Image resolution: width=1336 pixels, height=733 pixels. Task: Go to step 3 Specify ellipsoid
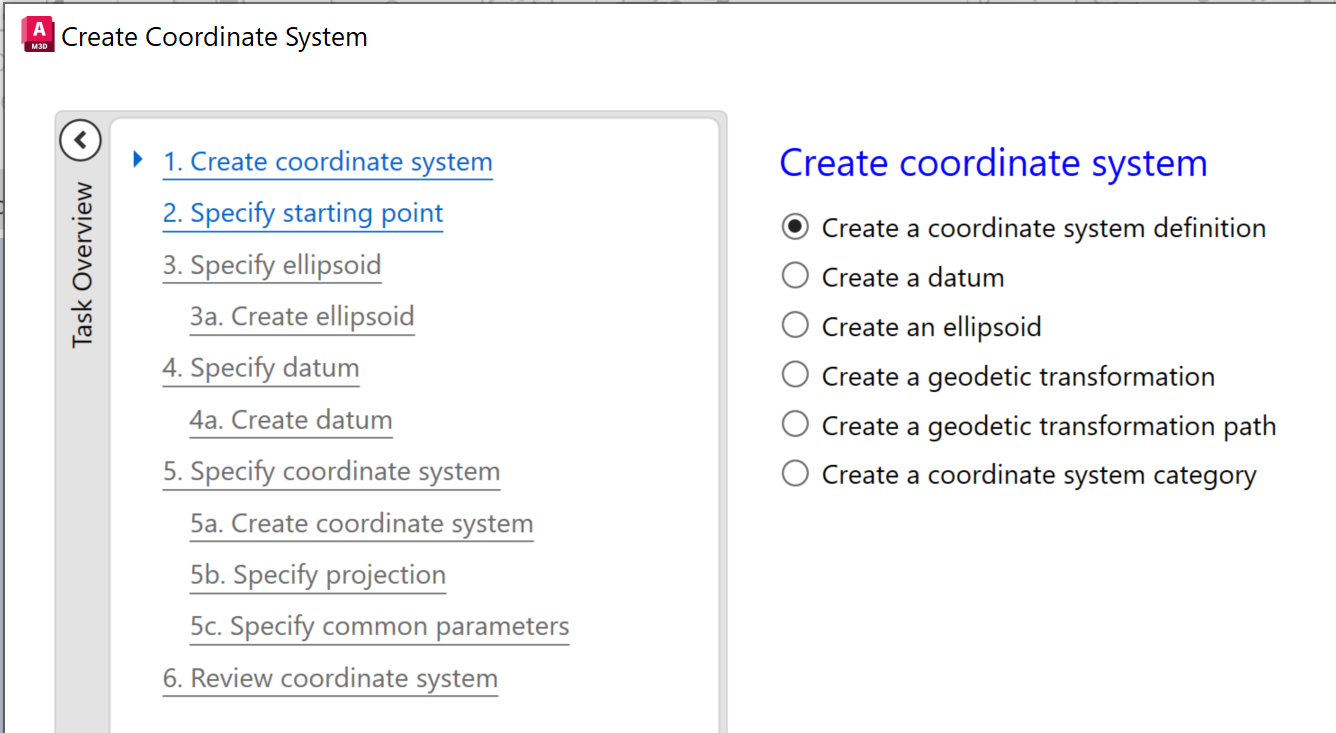pyautogui.click(x=271, y=265)
